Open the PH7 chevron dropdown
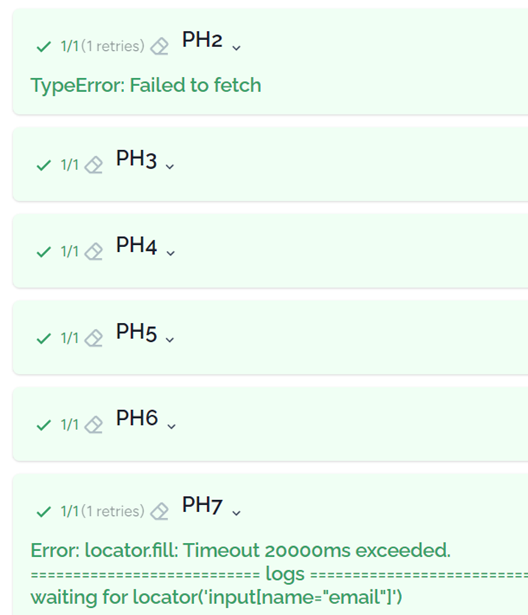The height and width of the screenshot is (615, 528). (236, 513)
